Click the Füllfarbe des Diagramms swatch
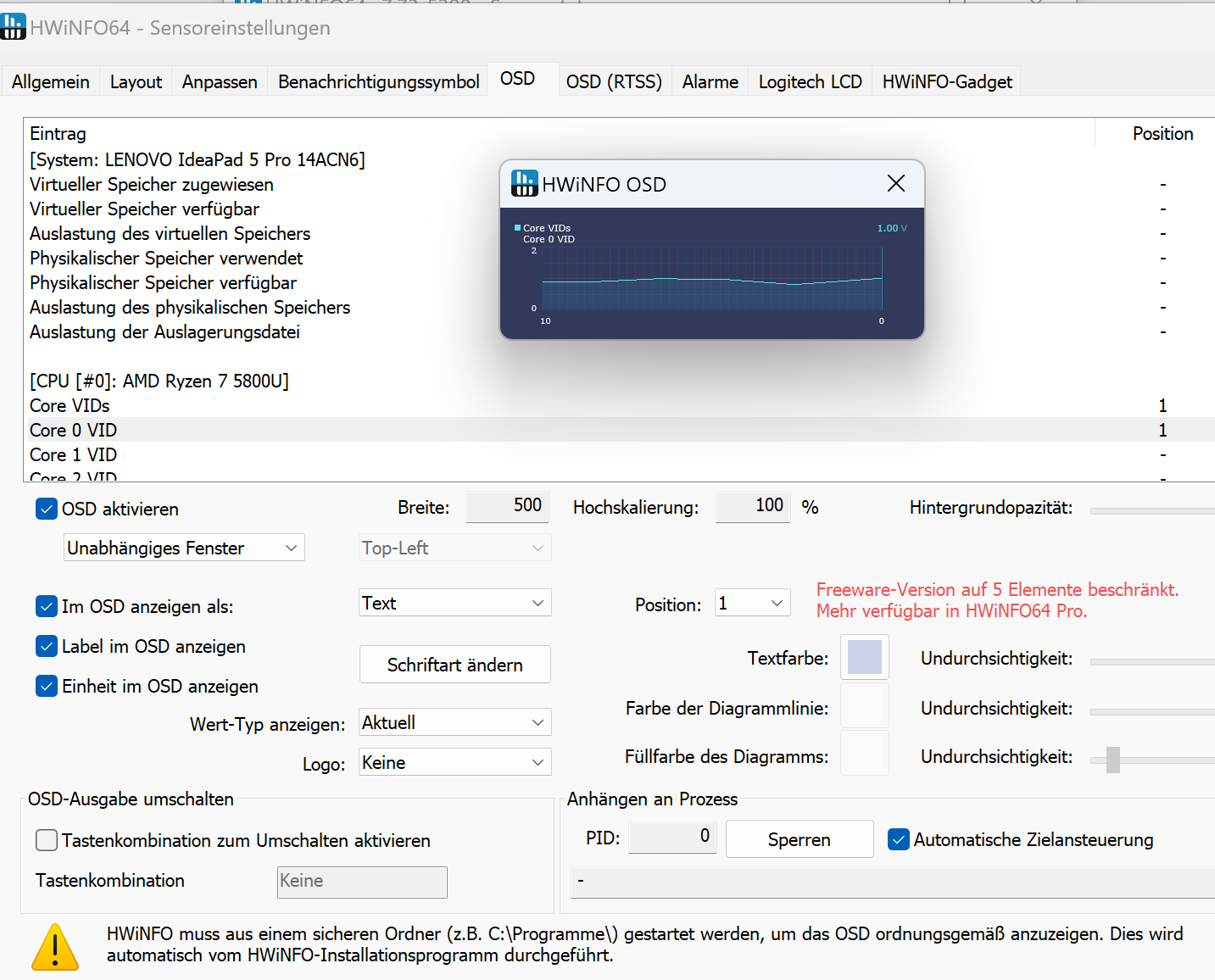The height and width of the screenshot is (980, 1215). [865, 754]
